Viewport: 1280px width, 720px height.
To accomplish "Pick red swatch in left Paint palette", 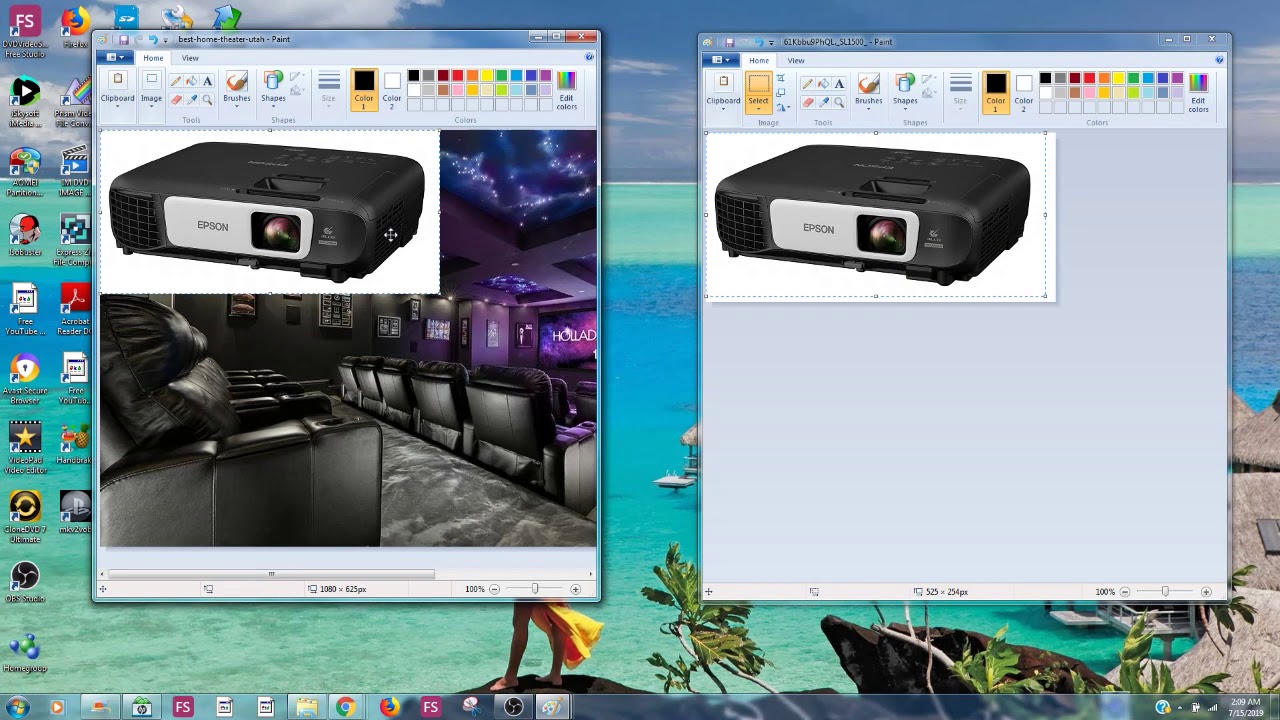I will [458, 76].
